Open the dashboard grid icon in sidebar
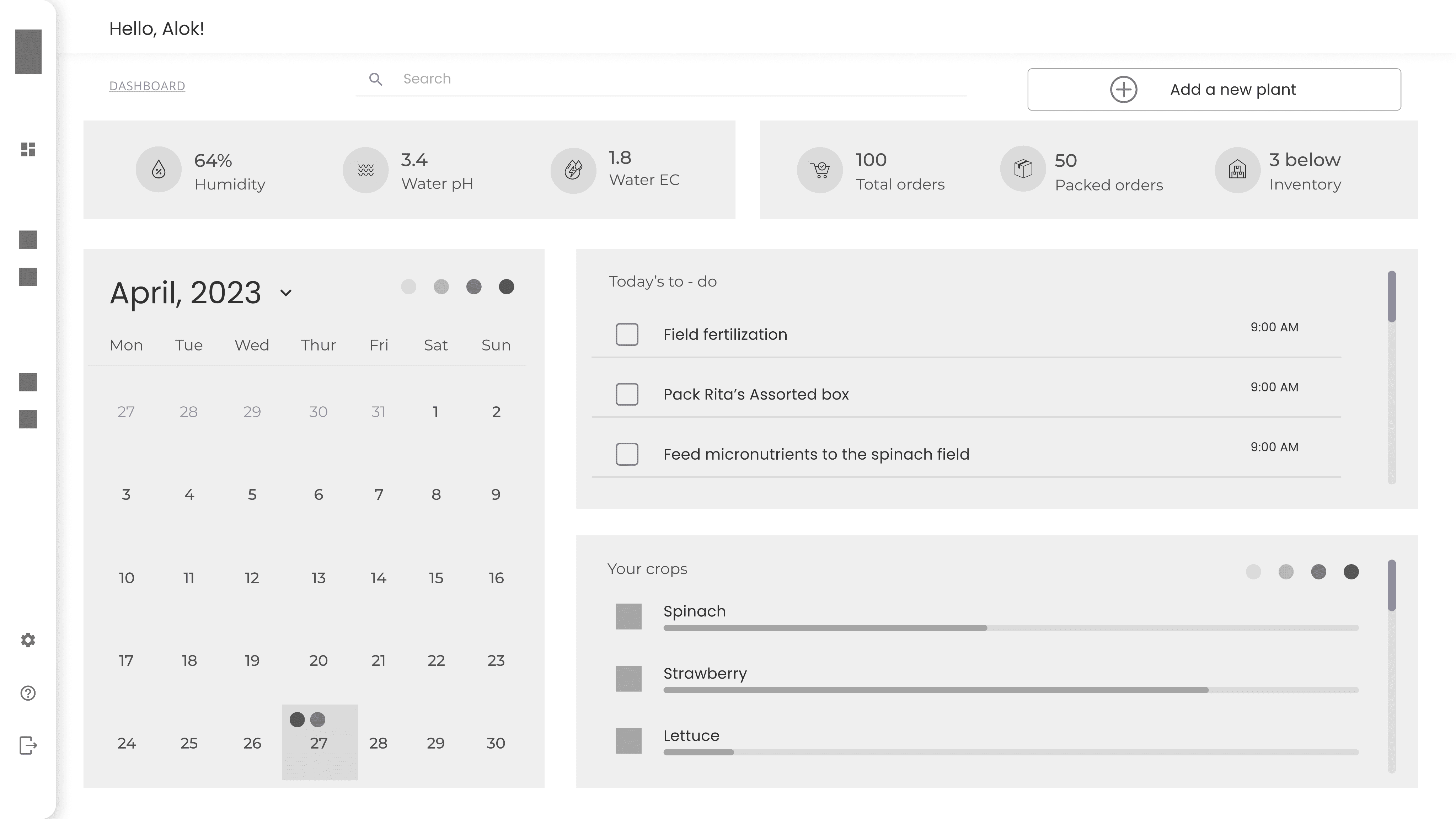Screen dimensions: 1456x819 pyautogui.click(x=28, y=149)
